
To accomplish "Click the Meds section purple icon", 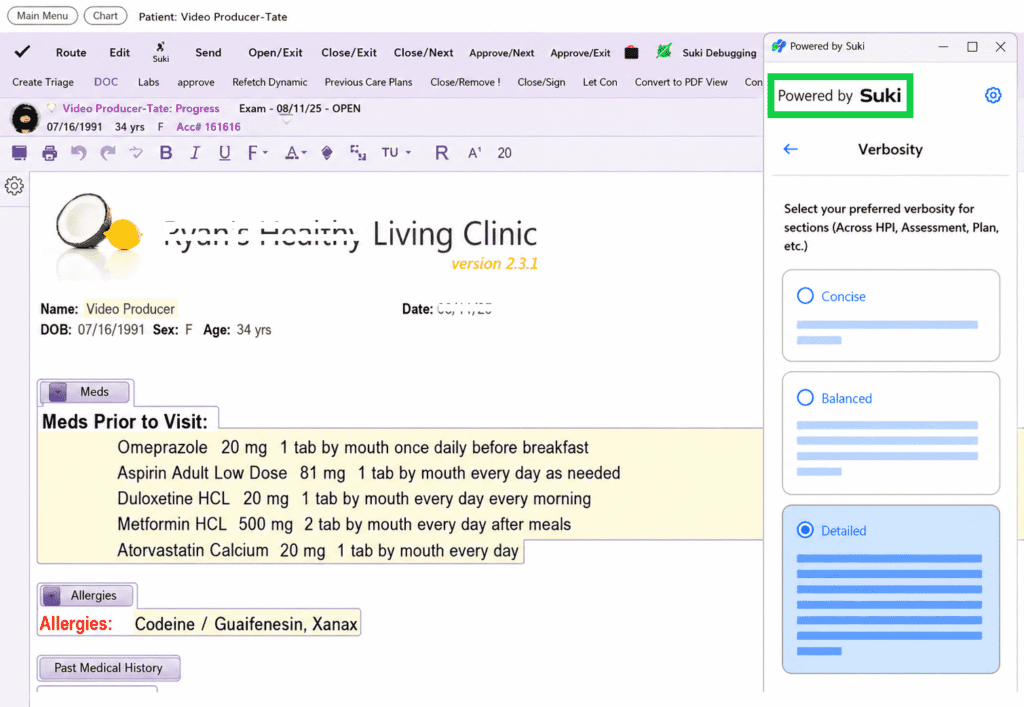I will (x=57, y=392).
